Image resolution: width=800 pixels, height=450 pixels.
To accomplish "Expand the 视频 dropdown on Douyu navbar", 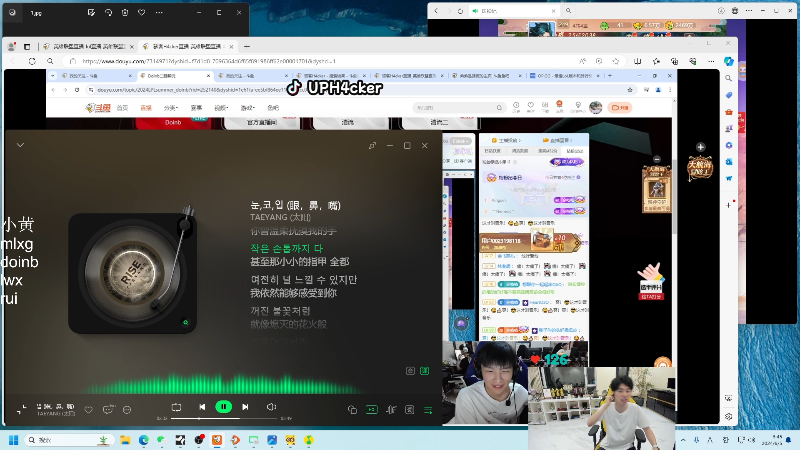I will pos(221,108).
